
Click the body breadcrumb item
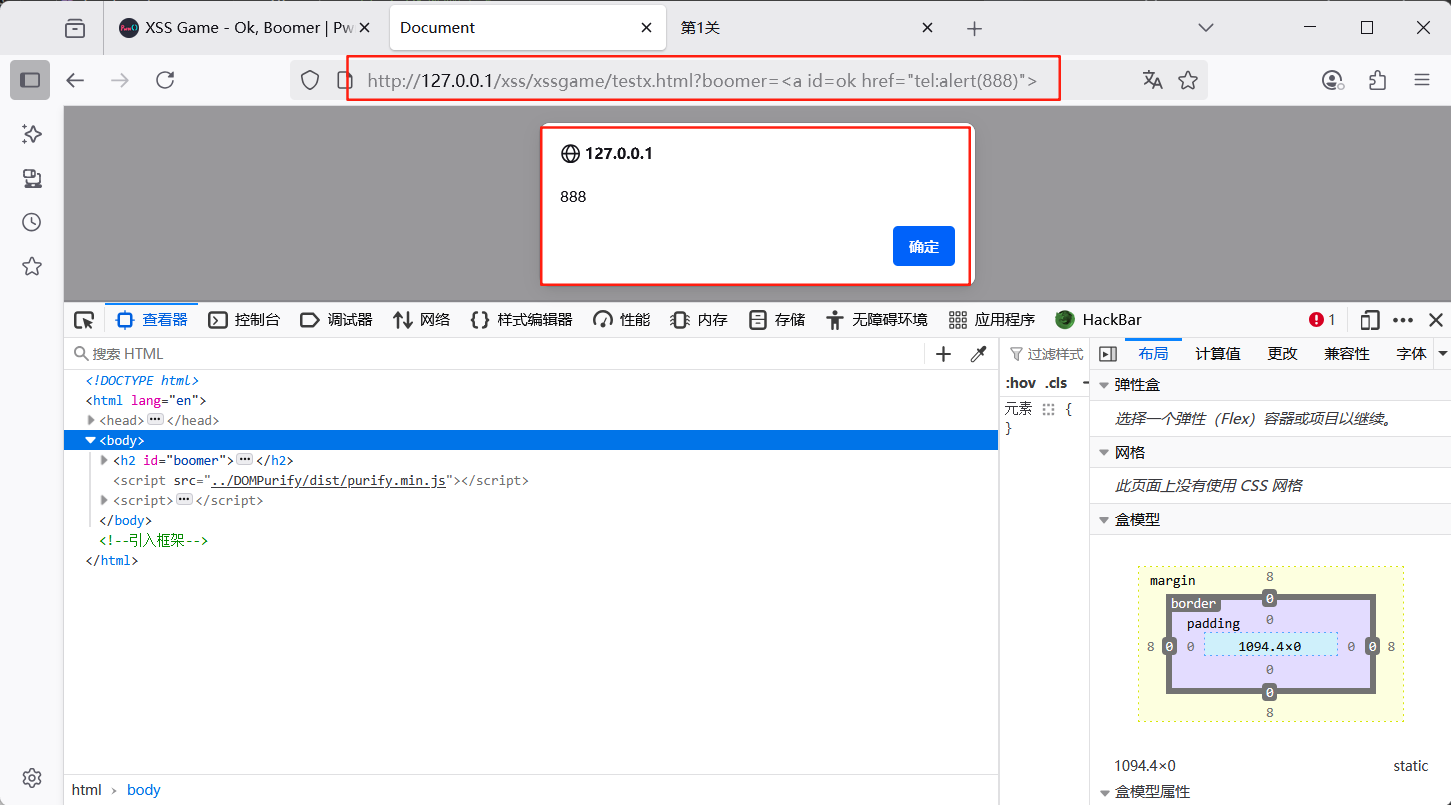click(144, 790)
